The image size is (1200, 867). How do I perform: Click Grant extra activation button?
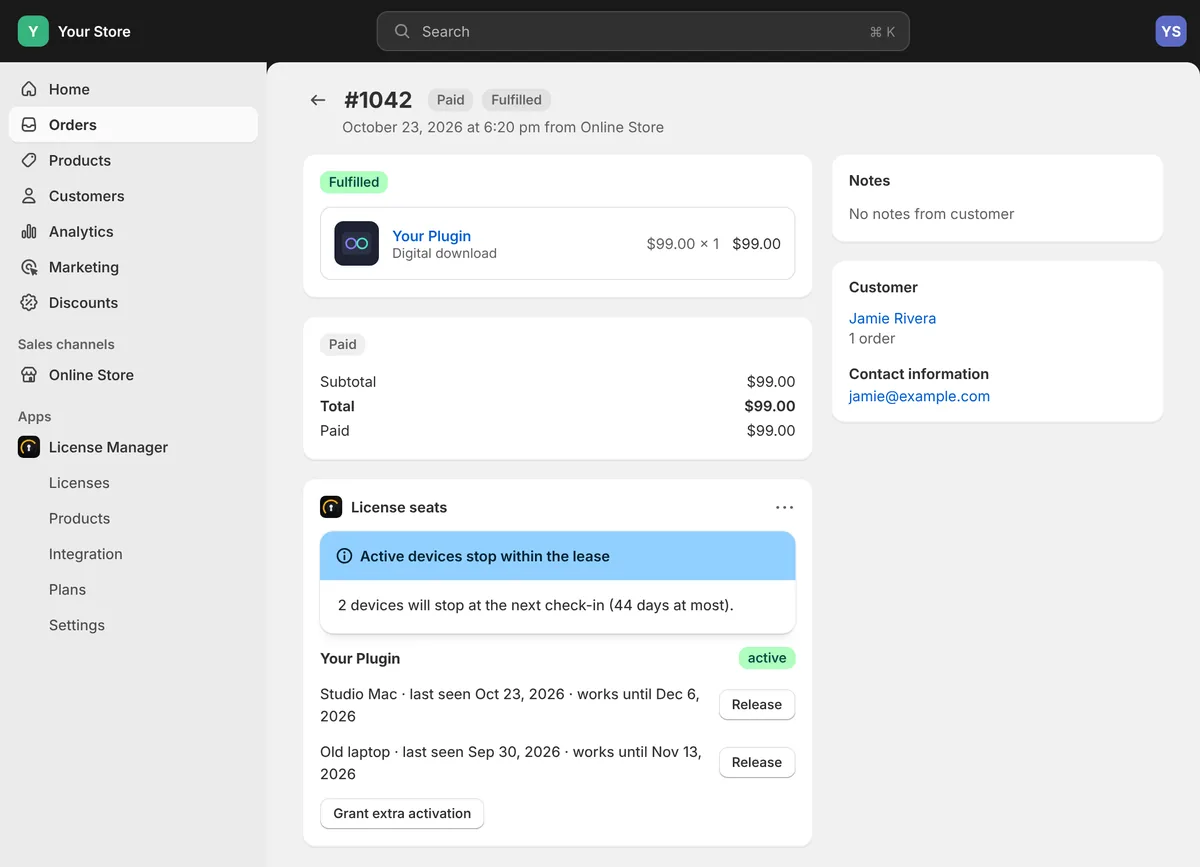[x=402, y=813]
